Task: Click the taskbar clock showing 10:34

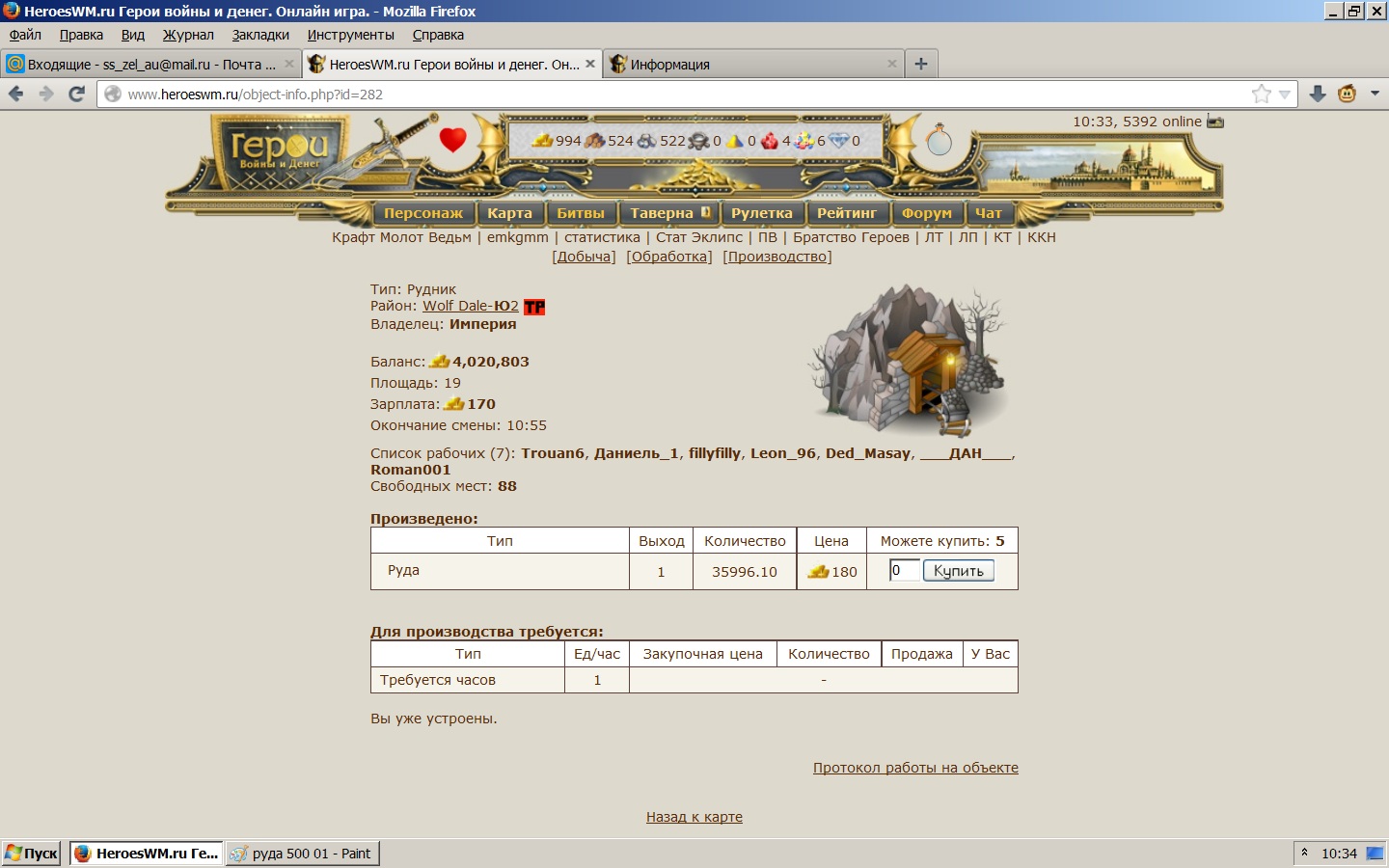Action: point(1339,854)
